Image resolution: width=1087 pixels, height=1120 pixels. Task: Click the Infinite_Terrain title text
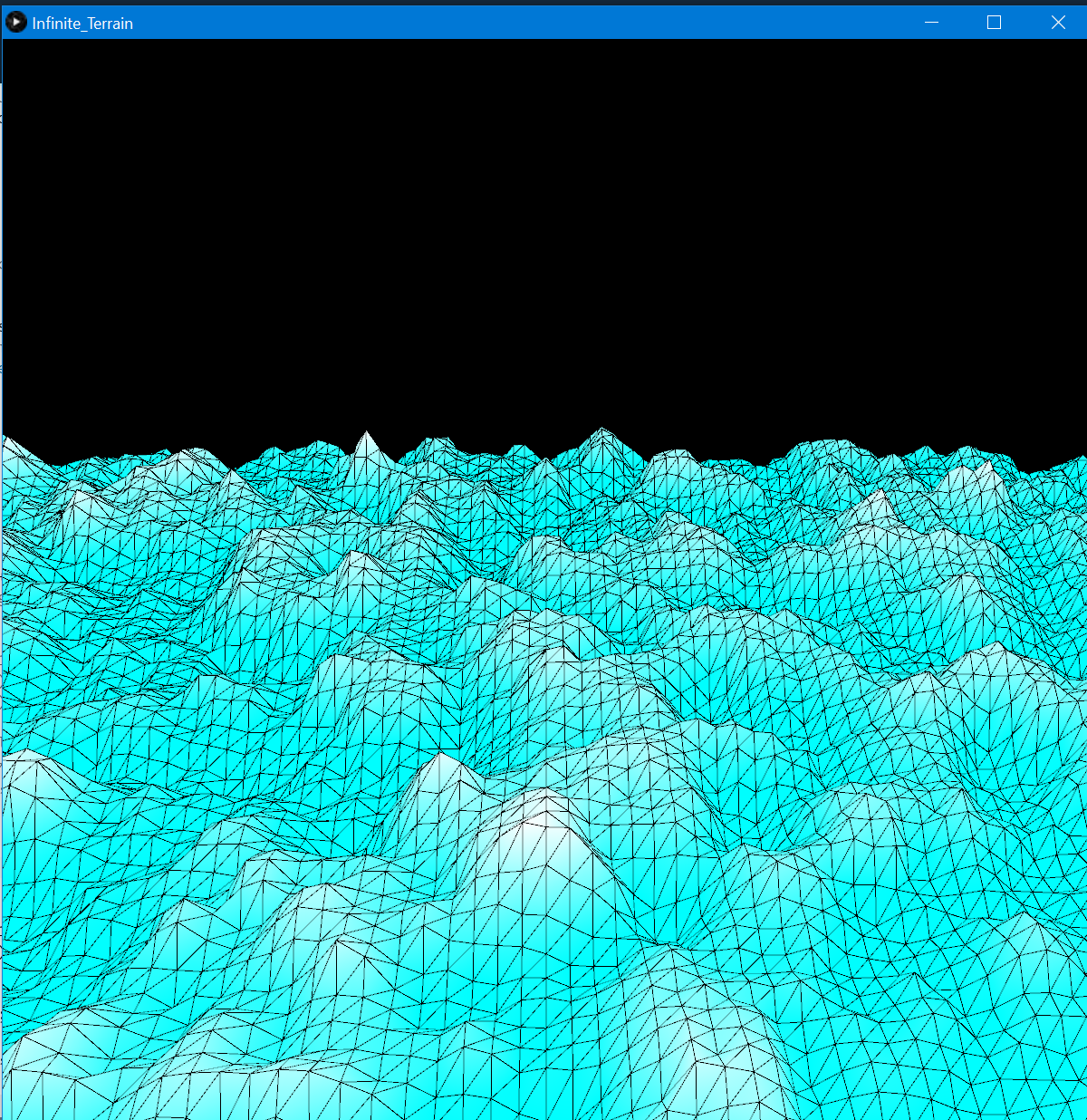(82, 23)
